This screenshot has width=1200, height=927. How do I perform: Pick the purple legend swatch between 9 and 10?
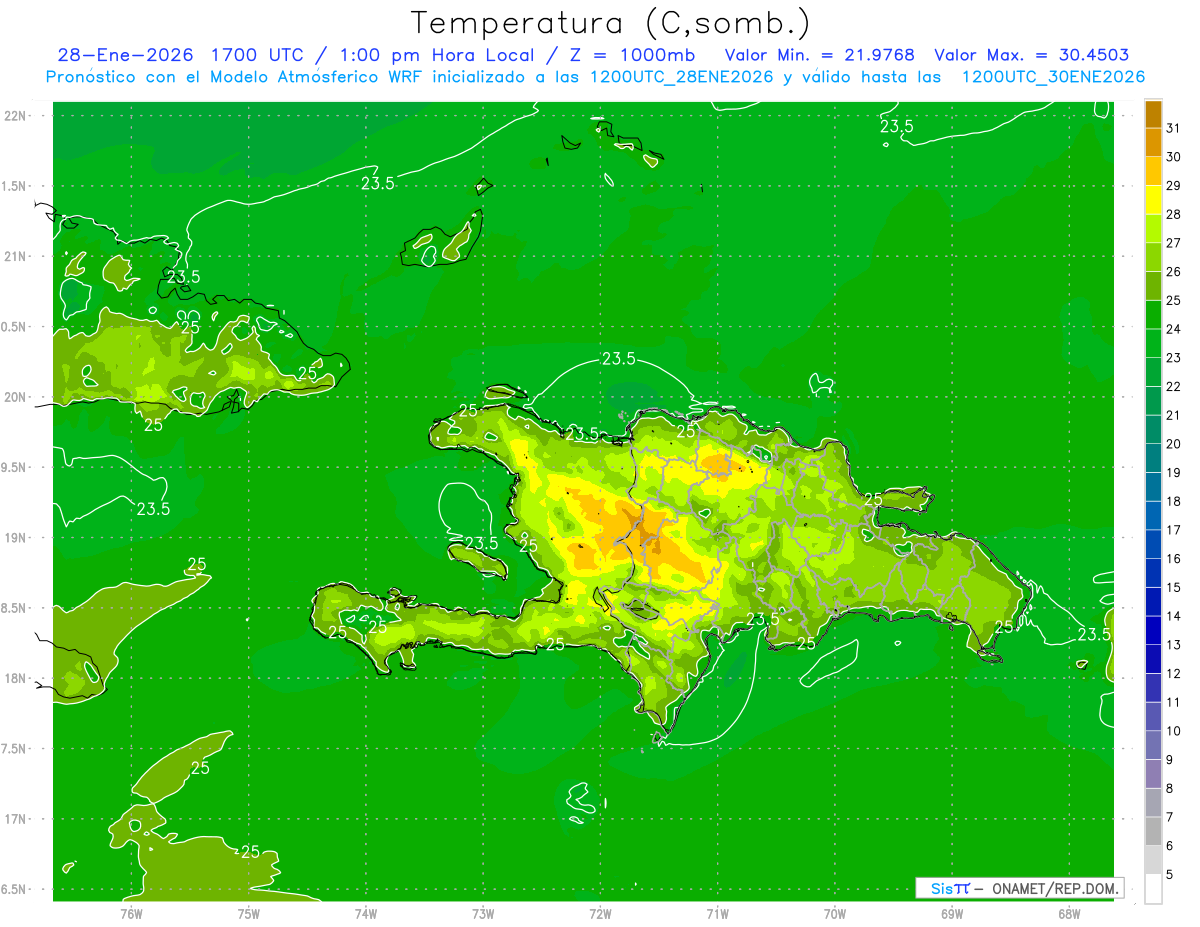click(1153, 745)
